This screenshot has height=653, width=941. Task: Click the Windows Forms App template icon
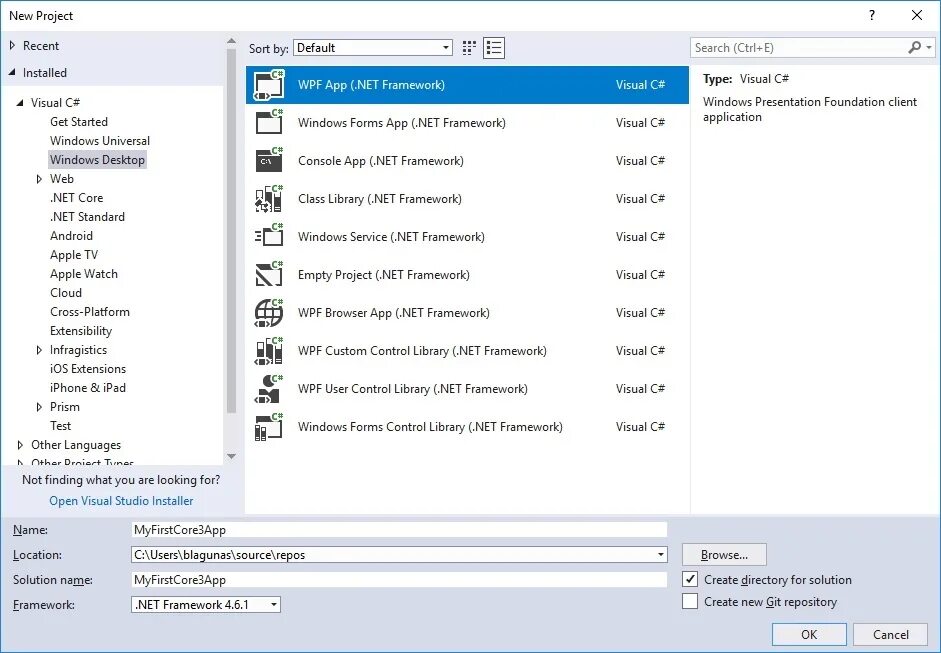[x=268, y=122]
